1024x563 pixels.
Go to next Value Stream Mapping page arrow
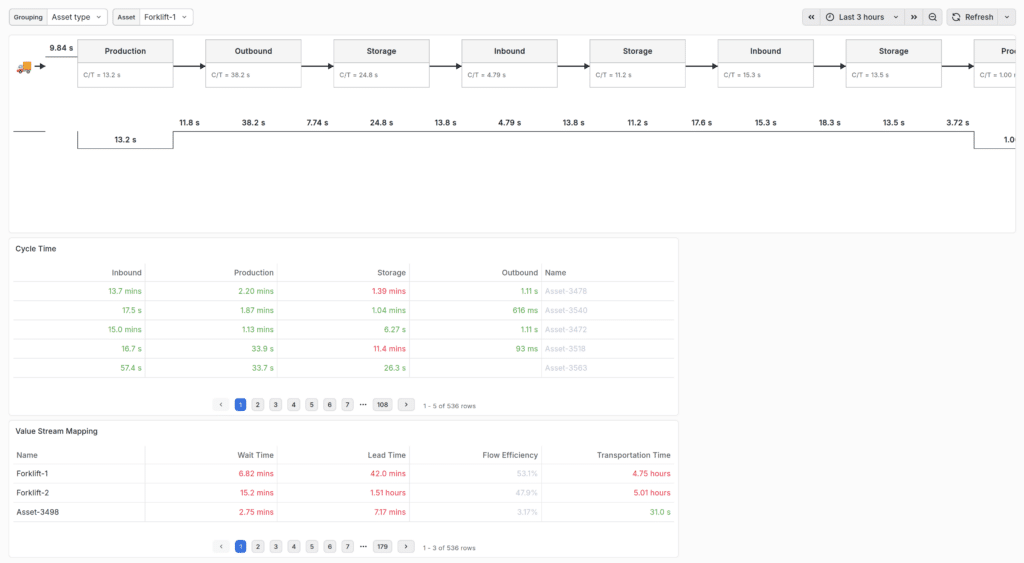click(x=406, y=547)
